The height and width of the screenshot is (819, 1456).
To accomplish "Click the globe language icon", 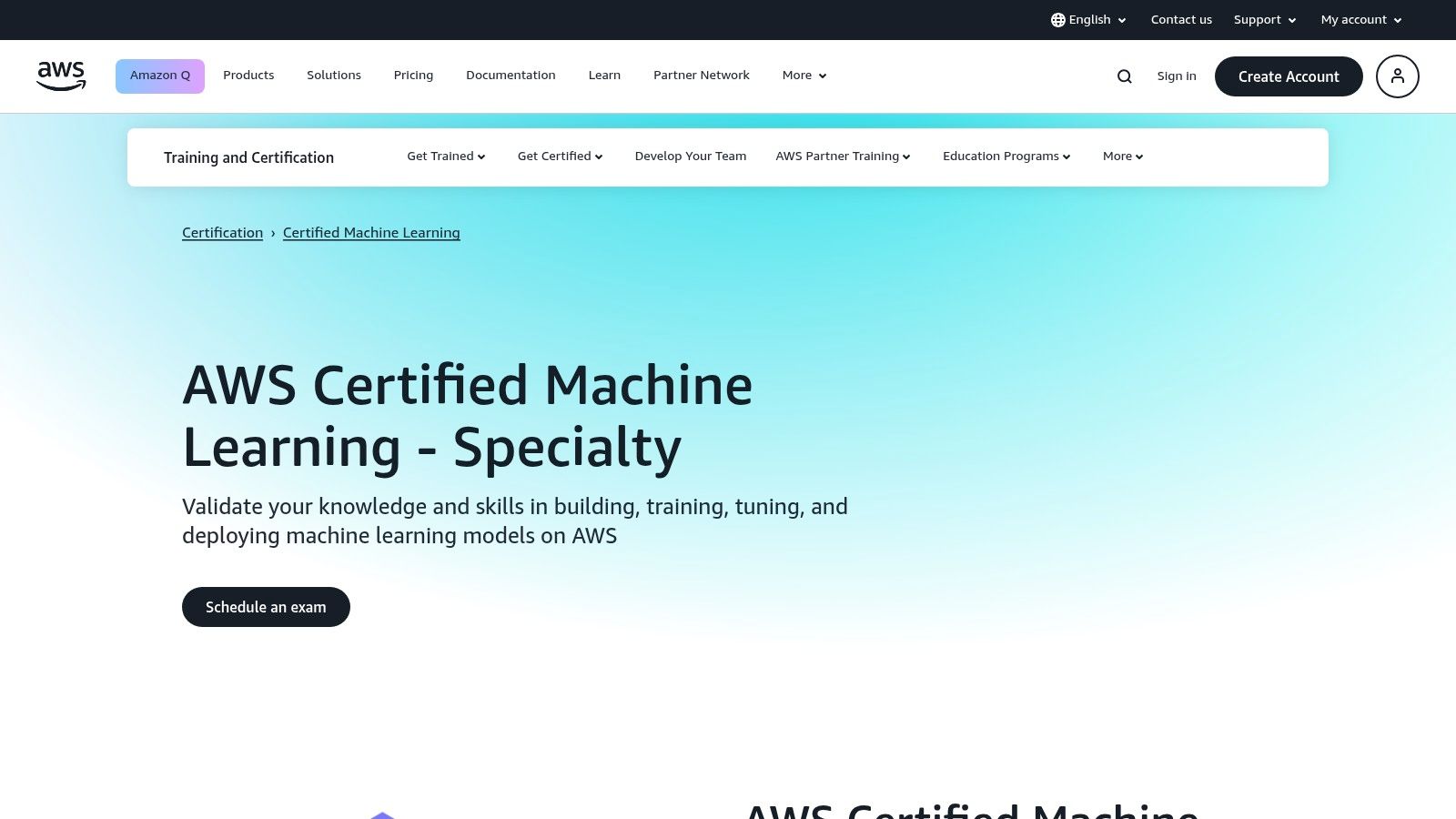I will [x=1058, y=20].
